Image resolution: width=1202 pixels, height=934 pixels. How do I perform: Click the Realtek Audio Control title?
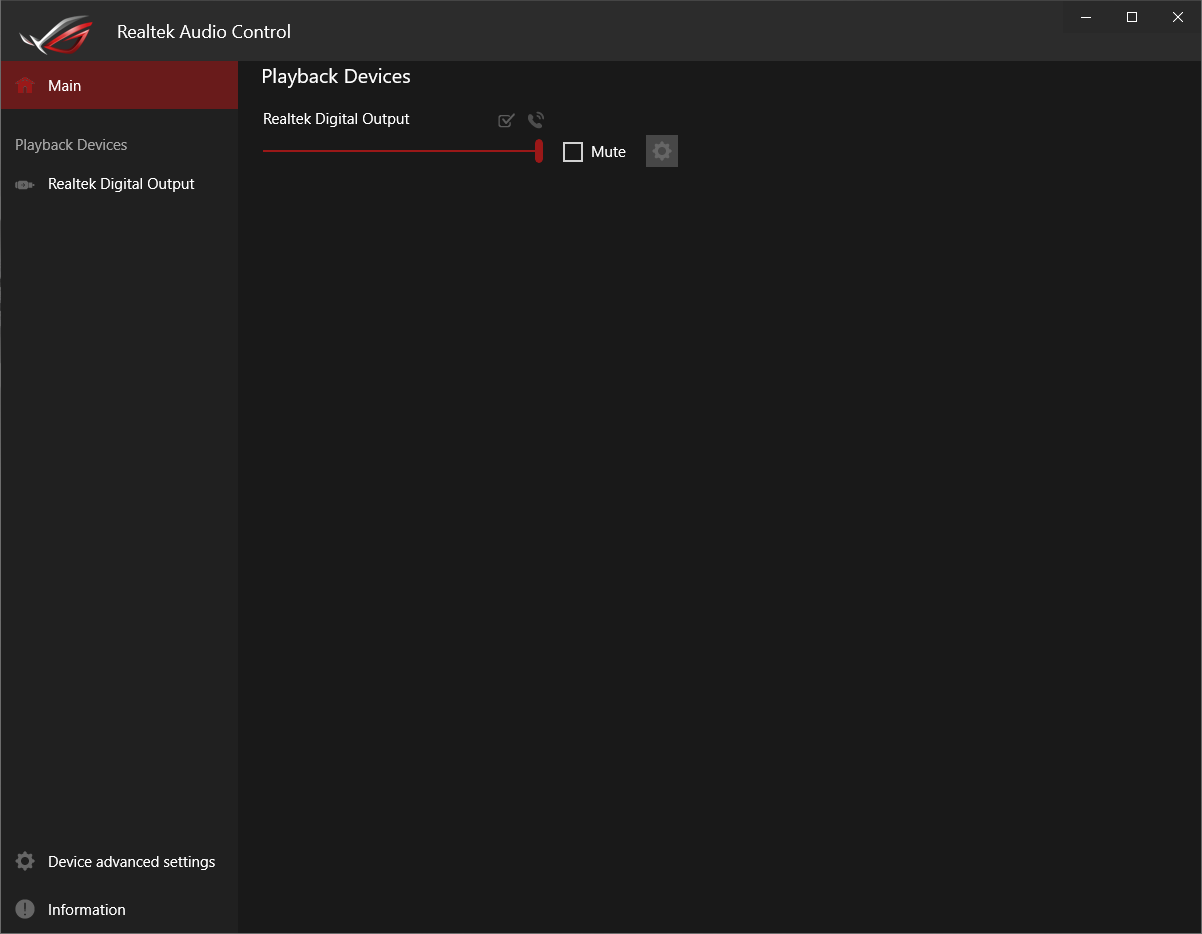click(x=204, y=32)
